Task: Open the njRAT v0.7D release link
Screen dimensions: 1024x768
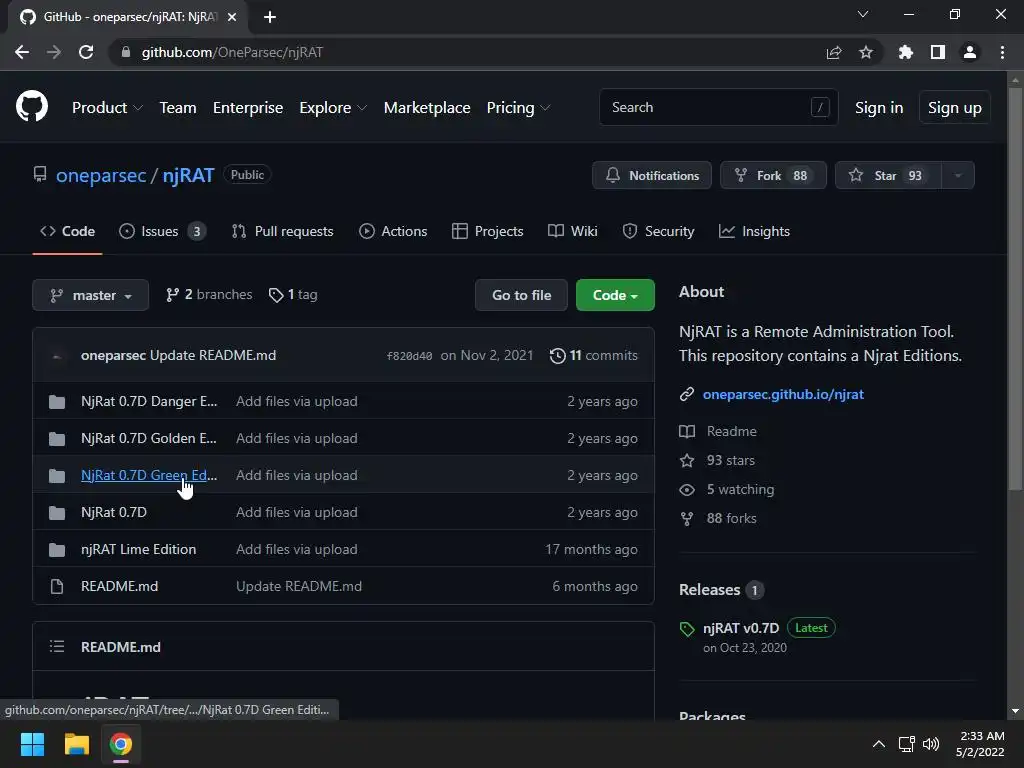Action: [741, 628]
